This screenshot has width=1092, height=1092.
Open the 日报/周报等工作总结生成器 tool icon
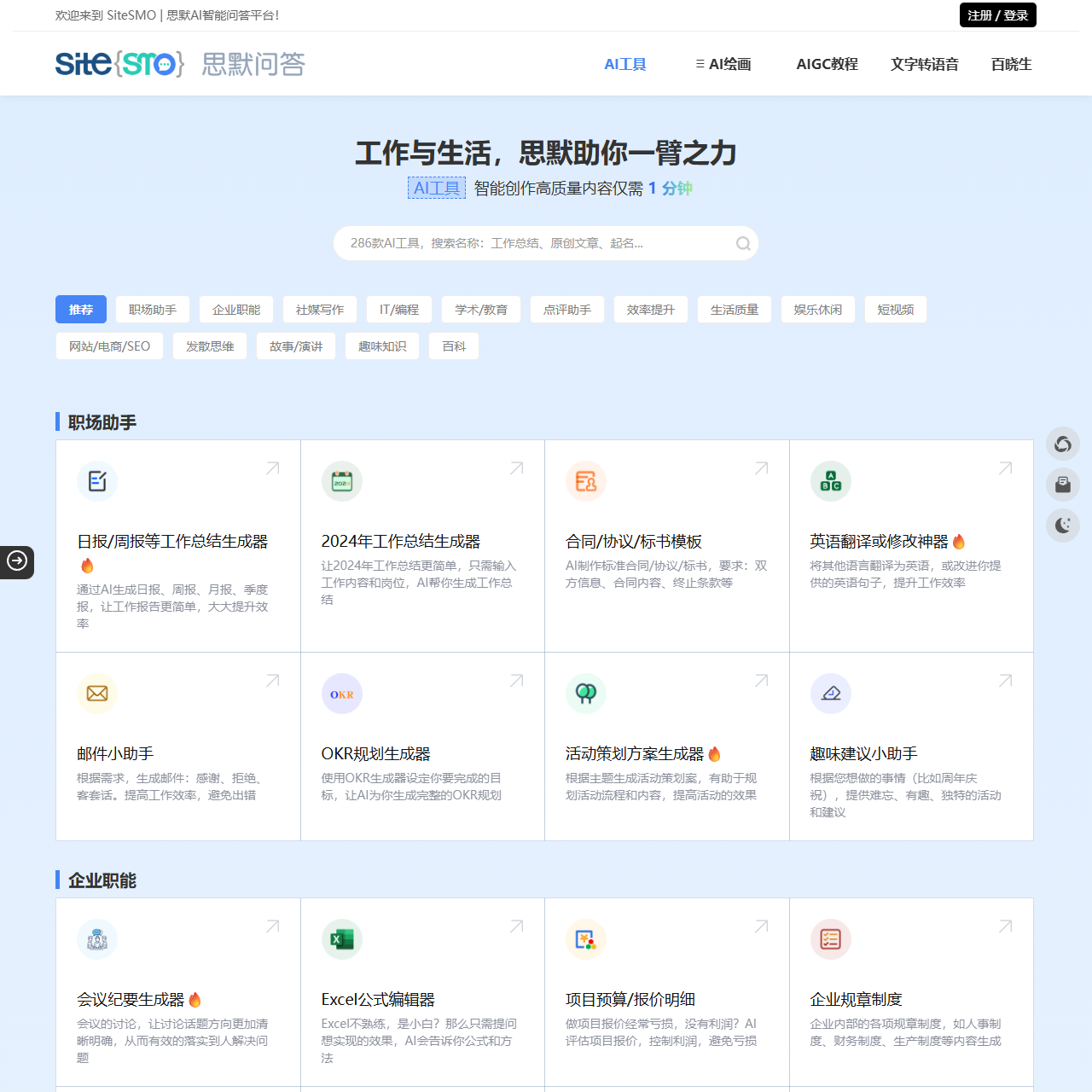97,480
